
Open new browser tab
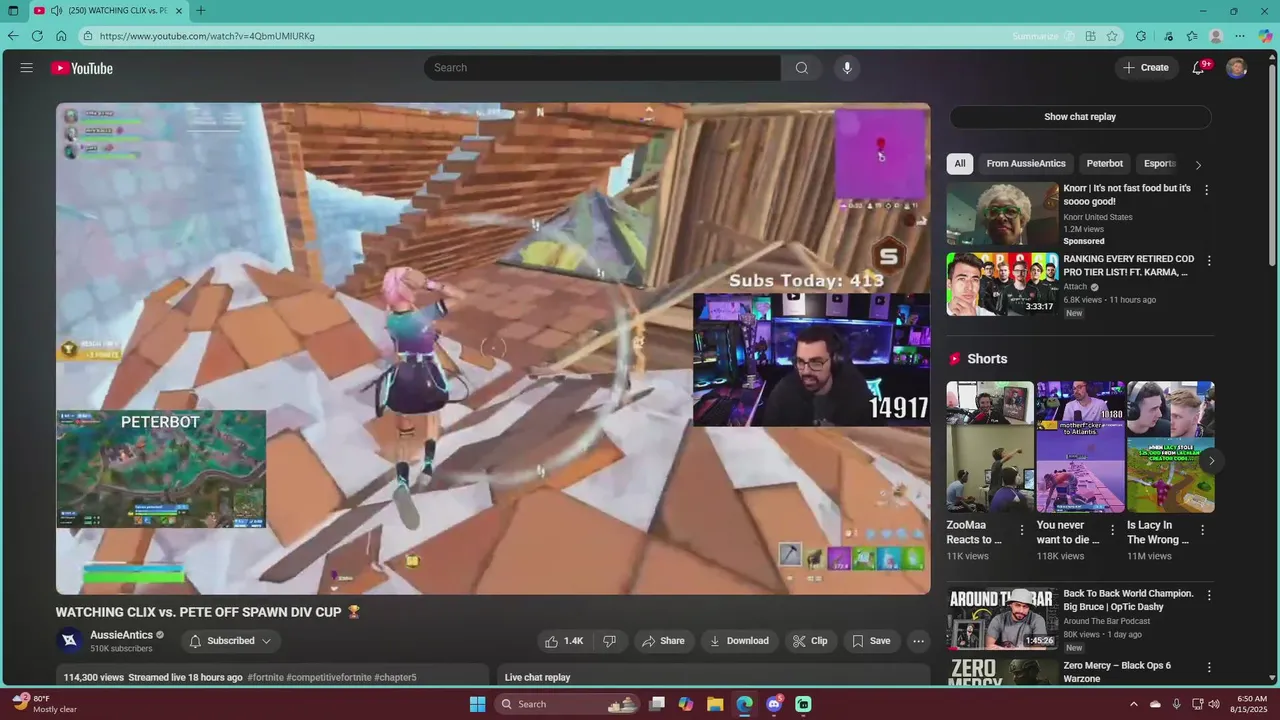coord(201,11)
